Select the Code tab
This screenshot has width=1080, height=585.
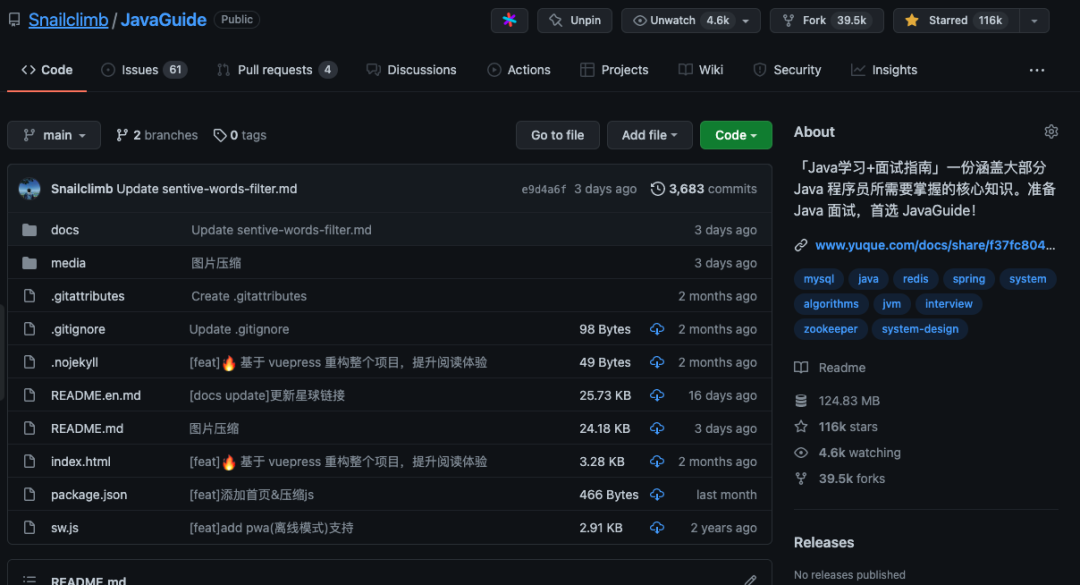(x=47, y=70)
